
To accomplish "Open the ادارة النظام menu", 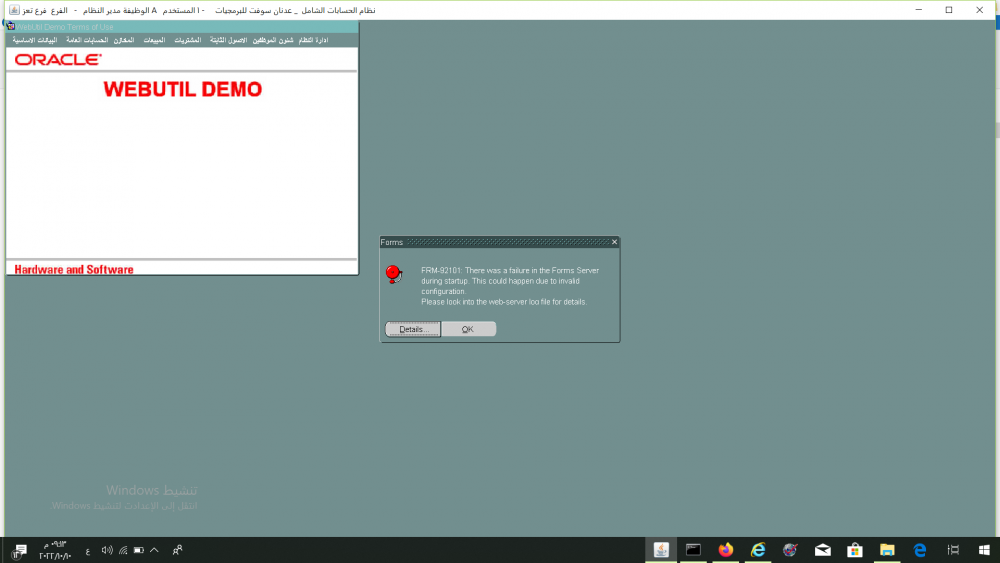I will pyautogui.click(x=313, y=40).
